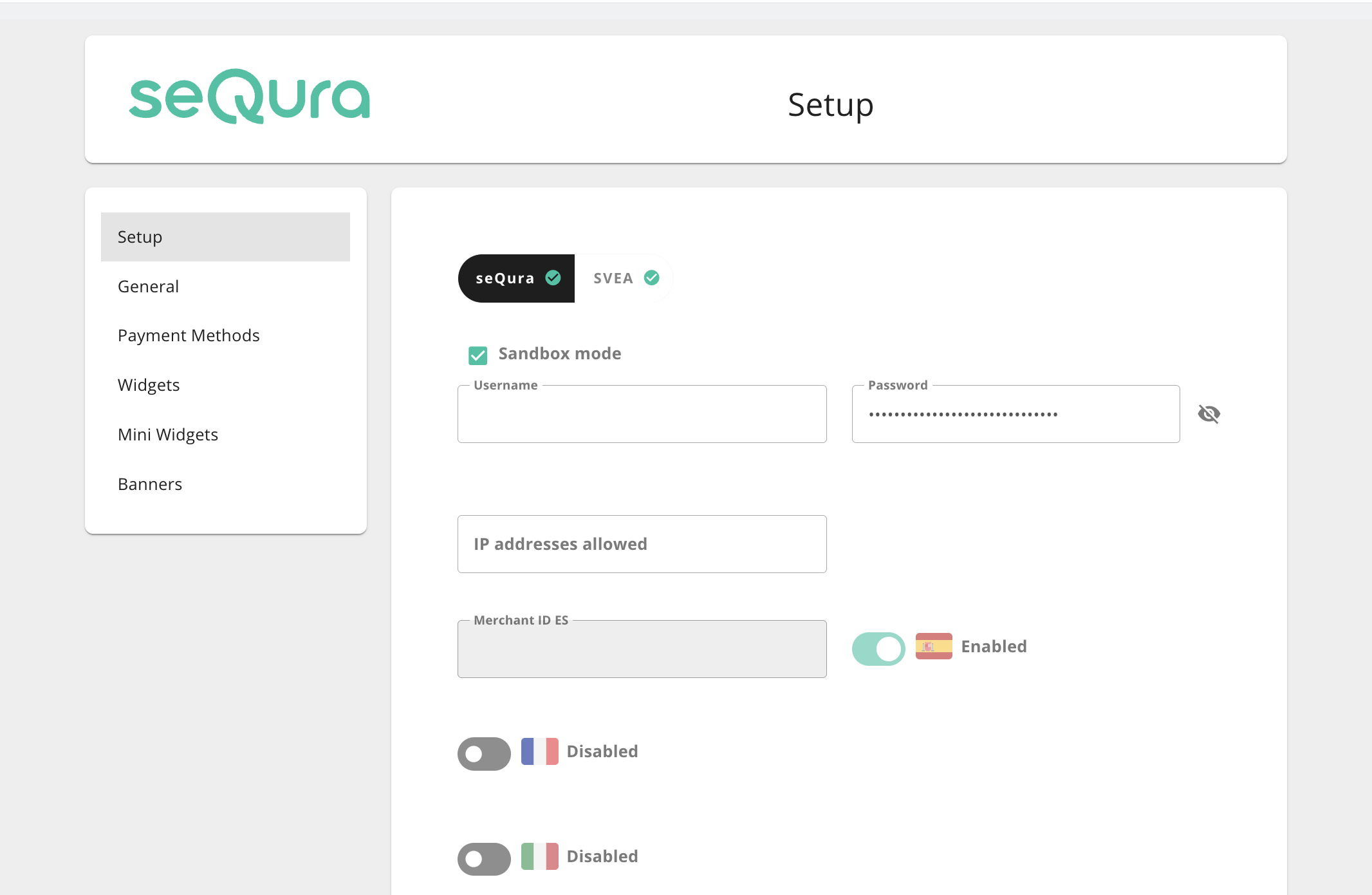Click the Enabled label beside Spain flag
The height and width of the screenshot is (895, 1372).
[x=994, y=646]
